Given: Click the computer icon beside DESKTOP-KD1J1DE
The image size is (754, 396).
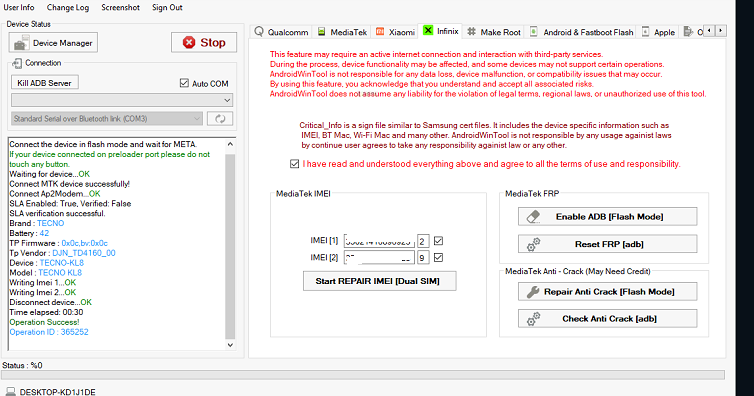Looking at the screenshot, I should coord(11,392).
